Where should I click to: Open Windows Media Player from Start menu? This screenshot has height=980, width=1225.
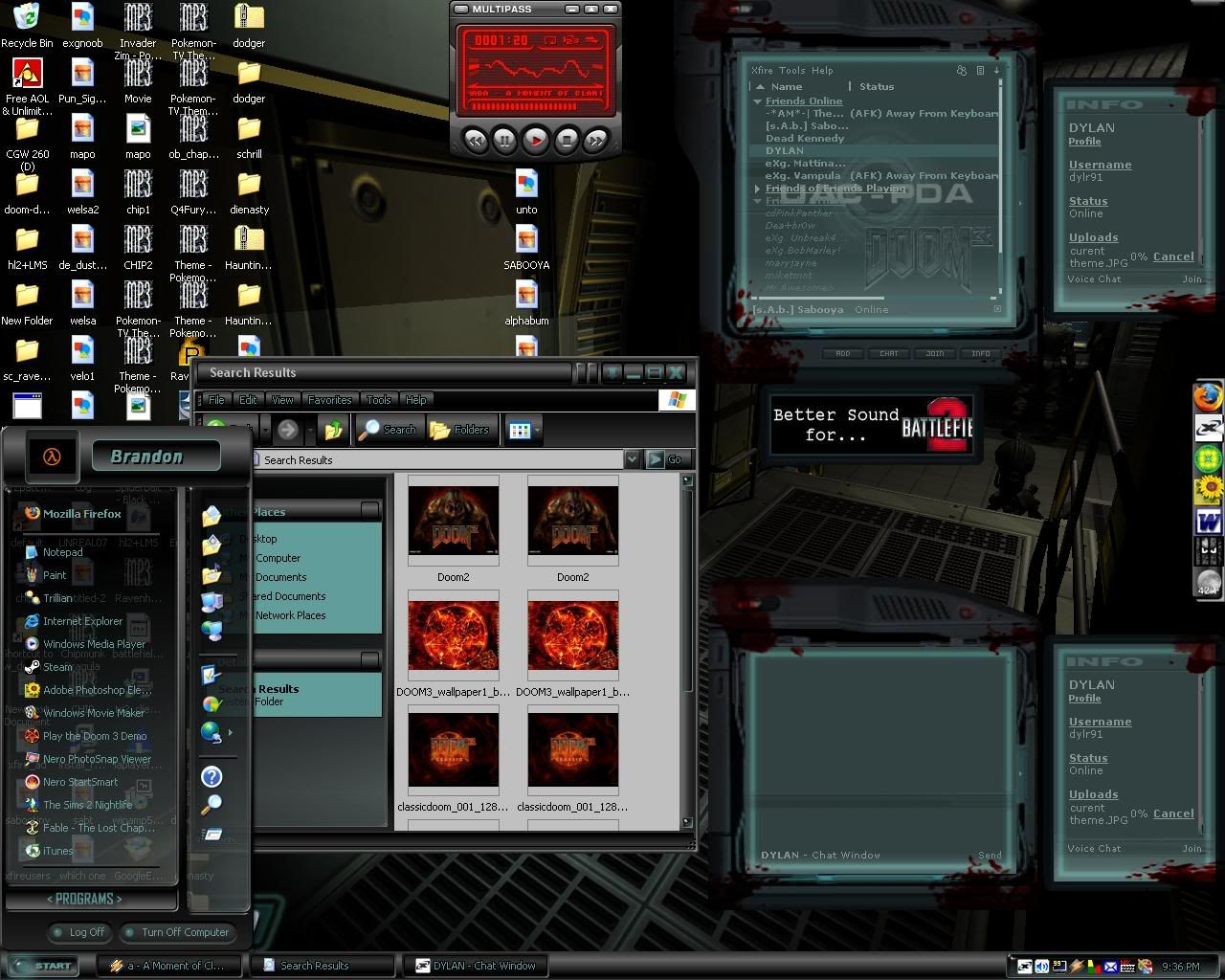[85, 644]
